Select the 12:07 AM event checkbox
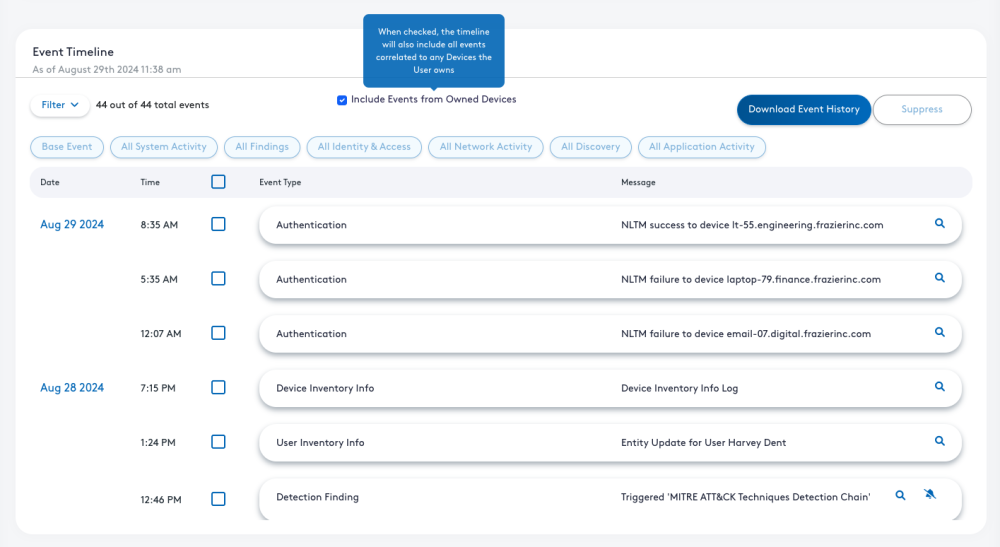The image size is (1000, 547). pyautogui.click(x=218, y=333)
